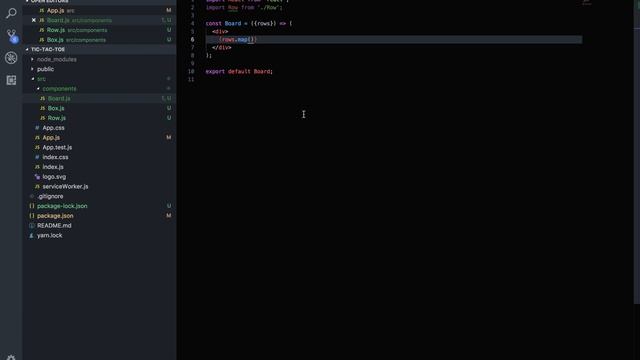The height and width of the screenshot is (360, 640).
Task: Click the braces icon beside package-lock.json
Action: 32,206
